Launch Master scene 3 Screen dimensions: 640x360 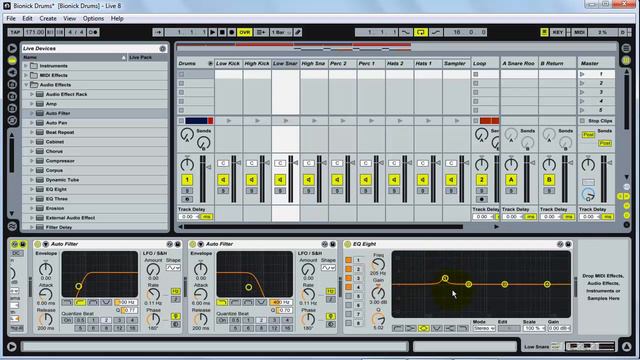(x=582, y=92)
